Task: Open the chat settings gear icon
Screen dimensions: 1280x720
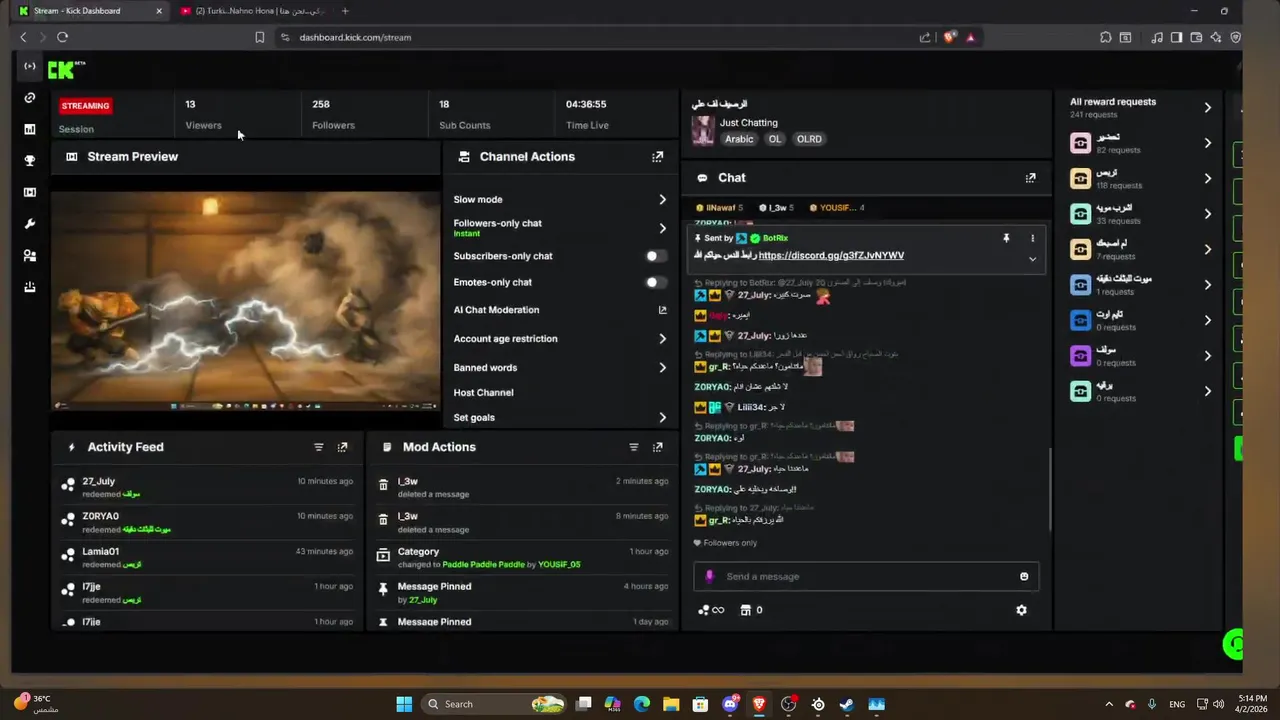Action: point(1021,610)
